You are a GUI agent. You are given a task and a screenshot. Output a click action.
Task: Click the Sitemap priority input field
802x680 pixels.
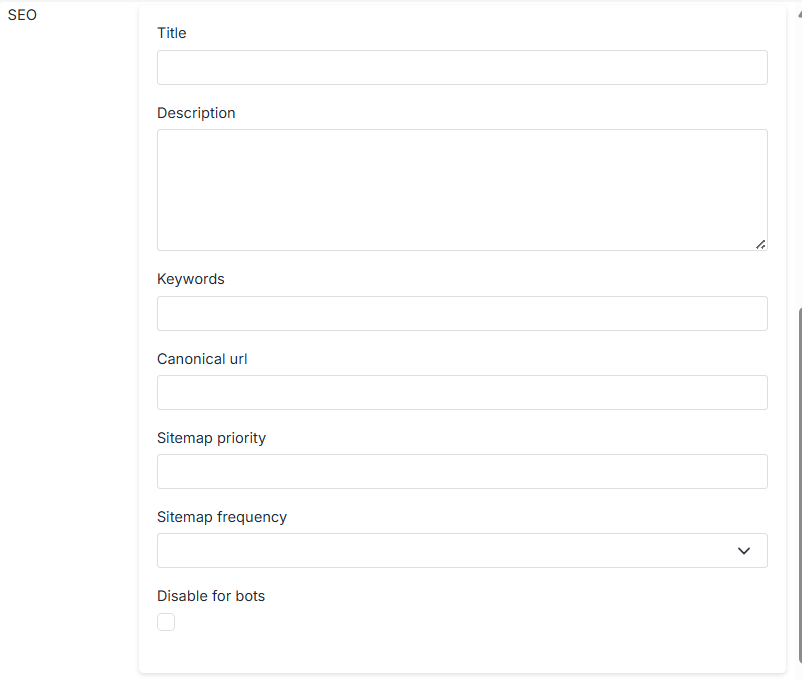tap(462, 471)
